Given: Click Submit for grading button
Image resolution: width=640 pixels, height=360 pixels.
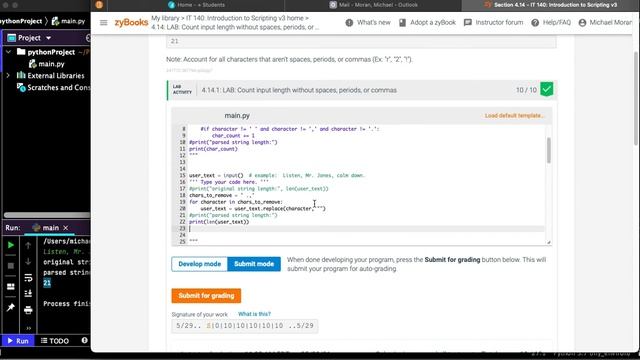Looking at the screenshot, I should (x=206, y=296).
